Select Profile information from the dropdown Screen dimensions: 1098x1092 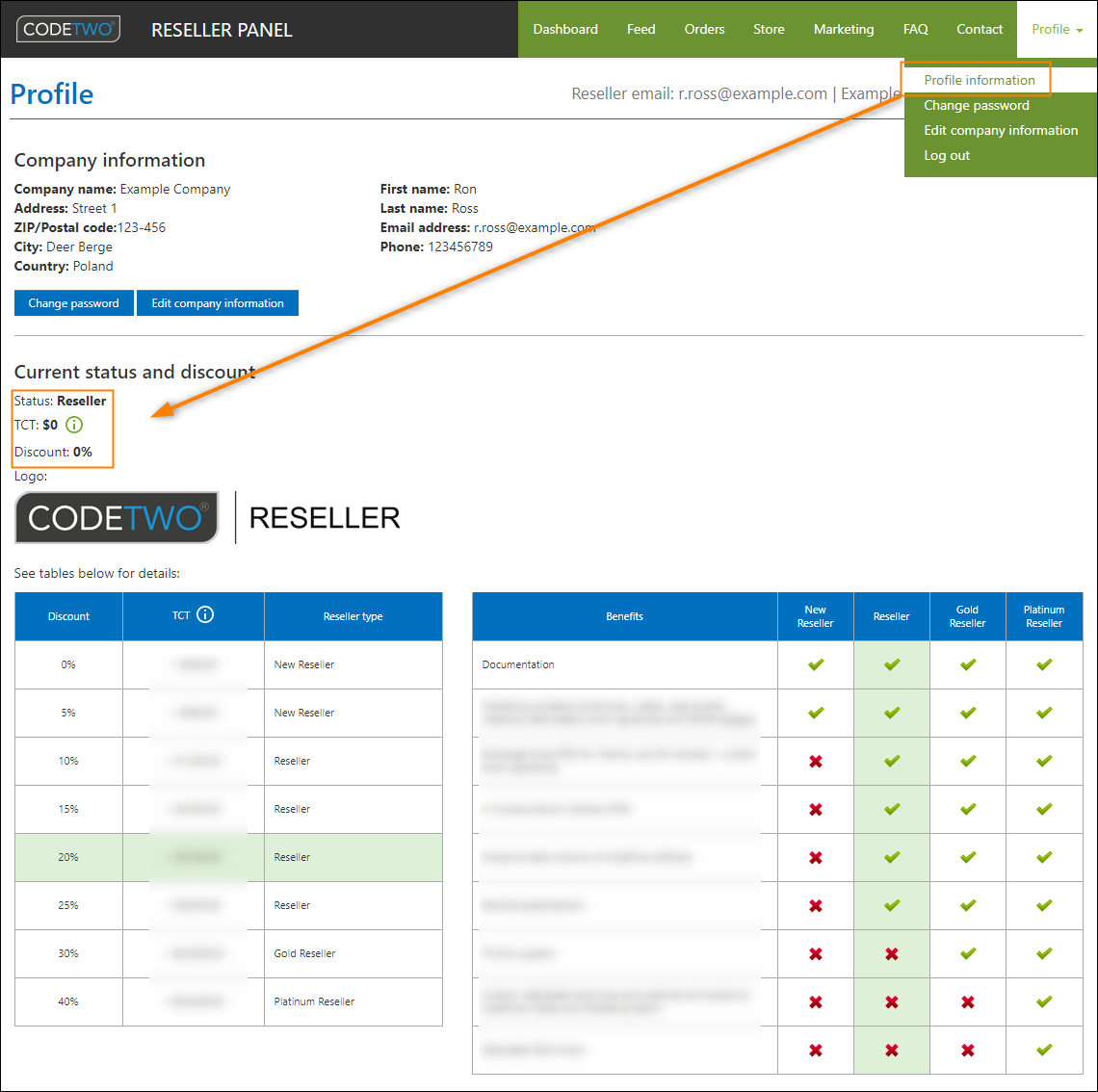click(979, 80)
